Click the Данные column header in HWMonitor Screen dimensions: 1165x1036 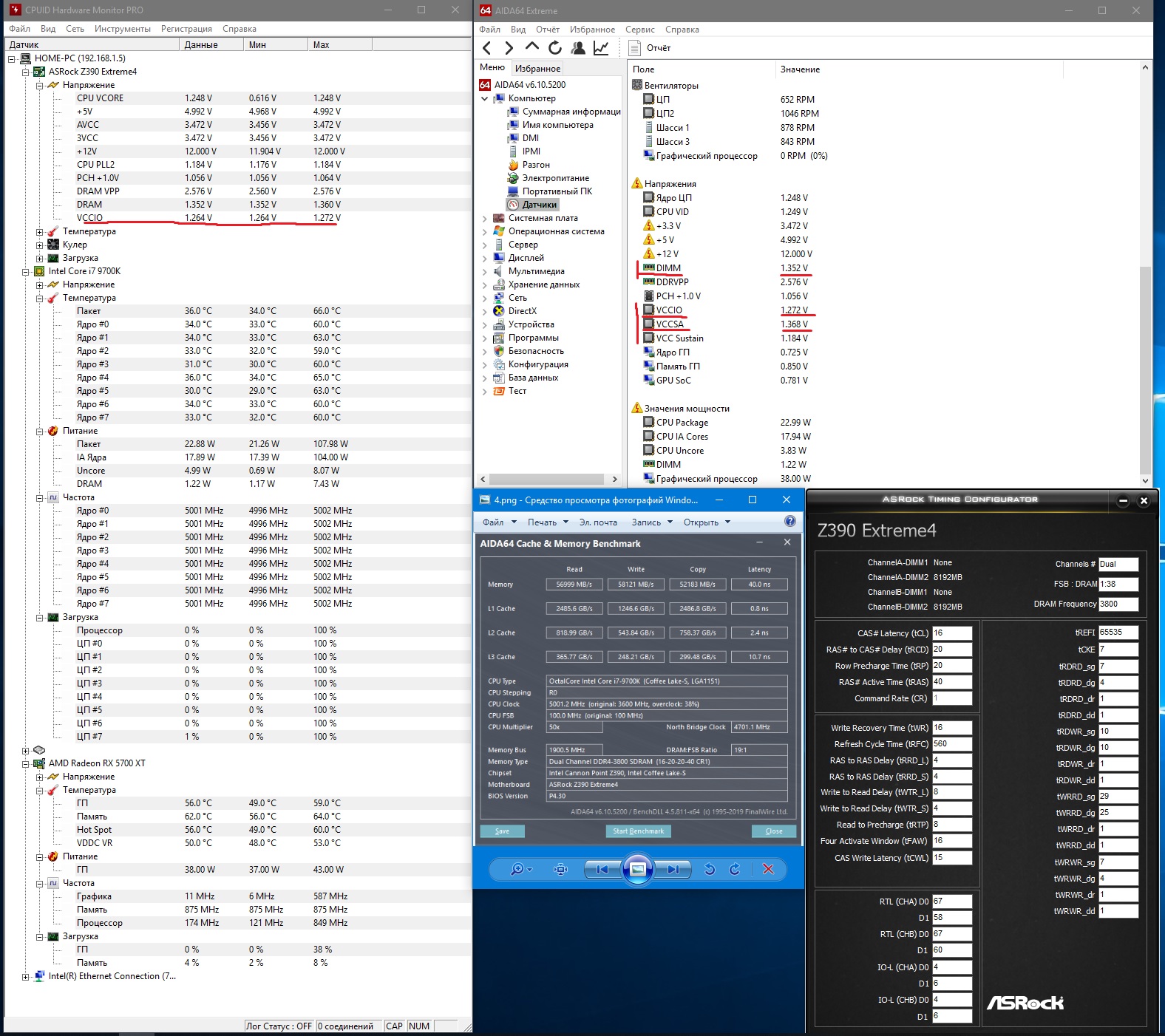click(x=211, y=45)
